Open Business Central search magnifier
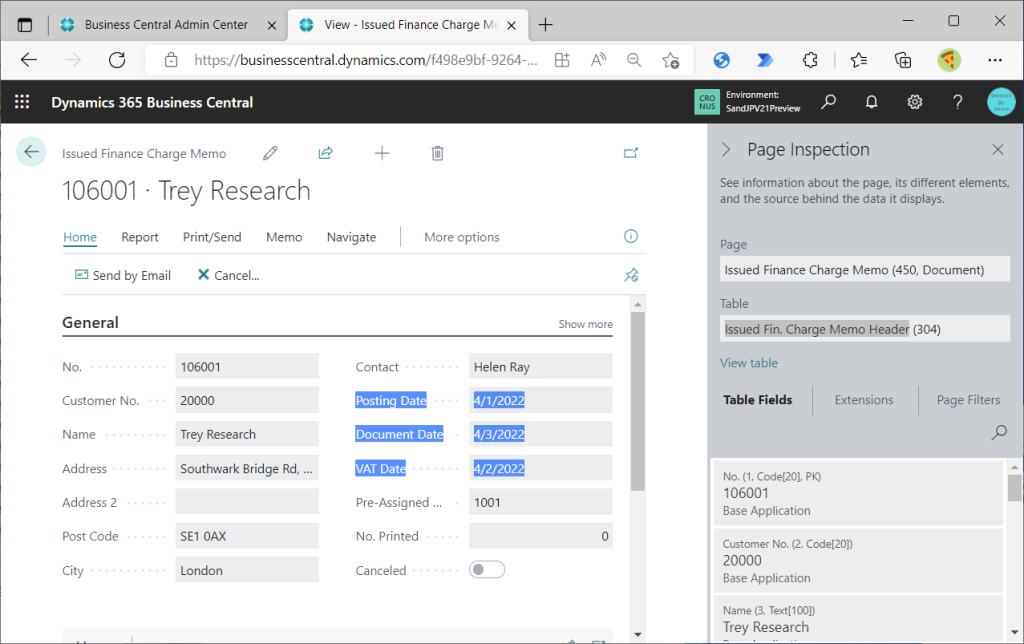The height and width of the screenshot is (644, 1024). (x=829, y=102)
